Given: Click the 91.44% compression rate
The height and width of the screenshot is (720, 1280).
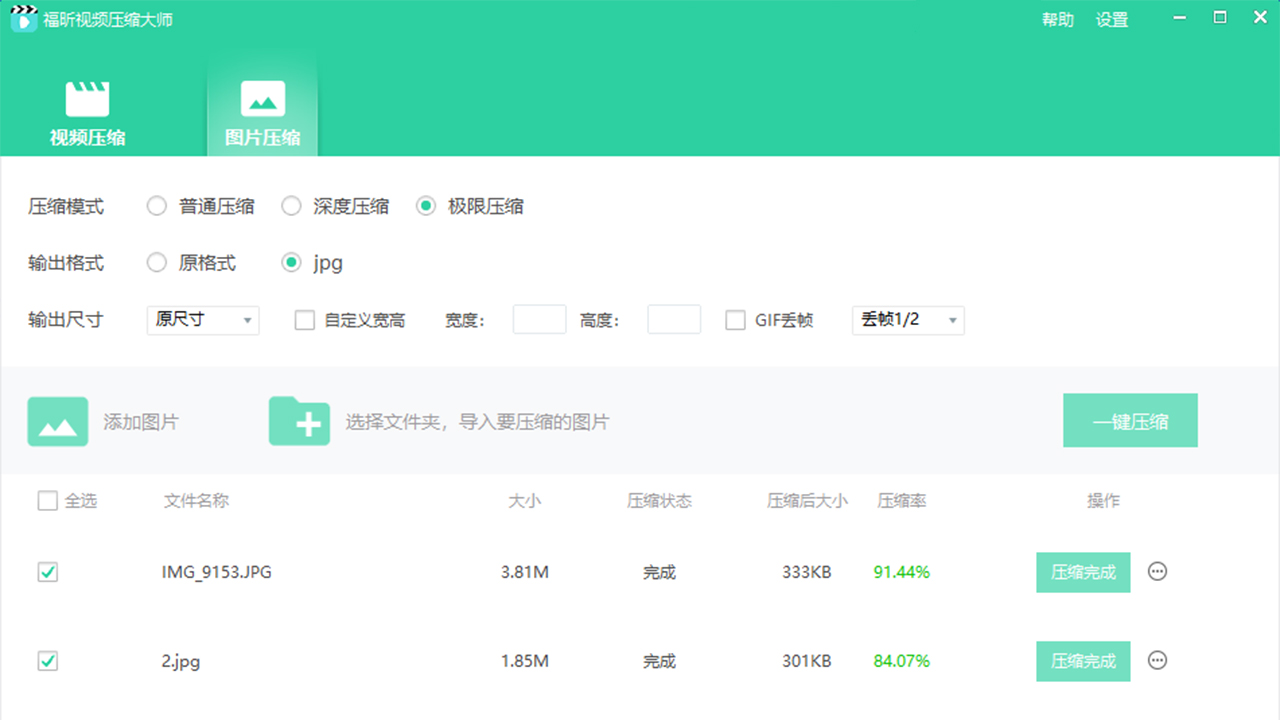Looking at the screenshot, I should coord(901,572).
